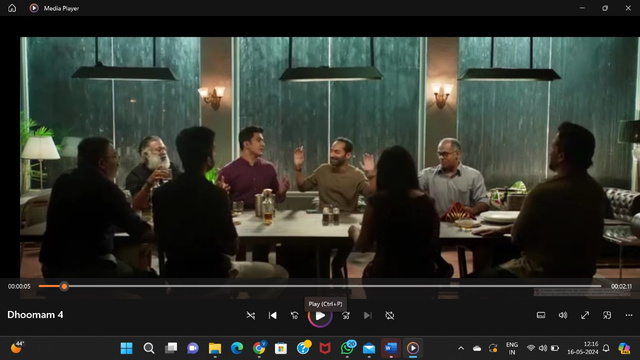
Task: Enable mini player mode
Action: pos(607,315)
